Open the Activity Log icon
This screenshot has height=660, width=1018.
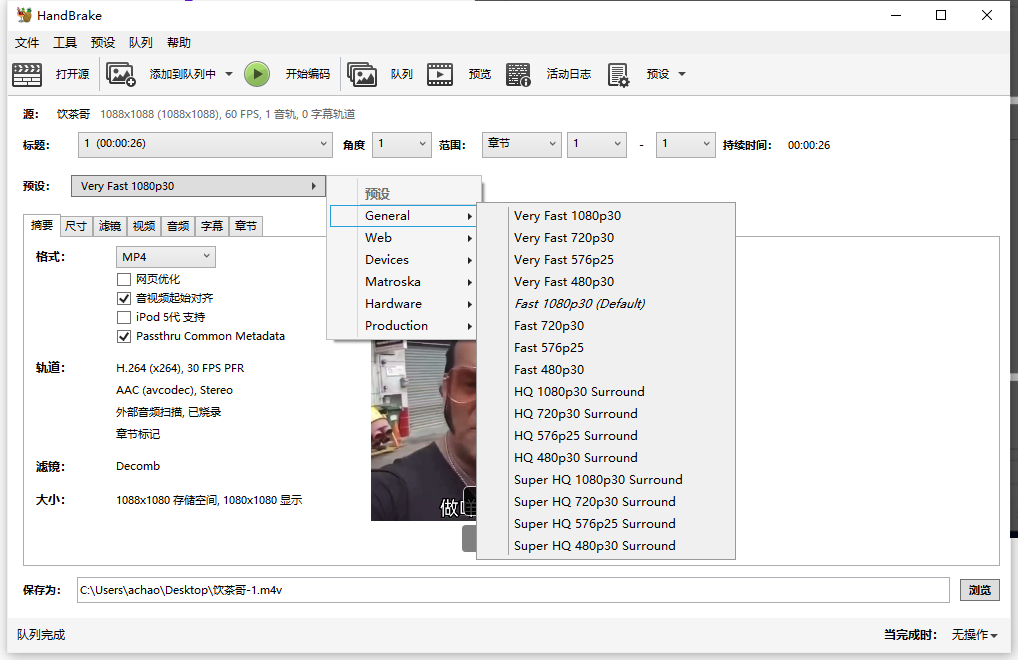tap(518, 74)
